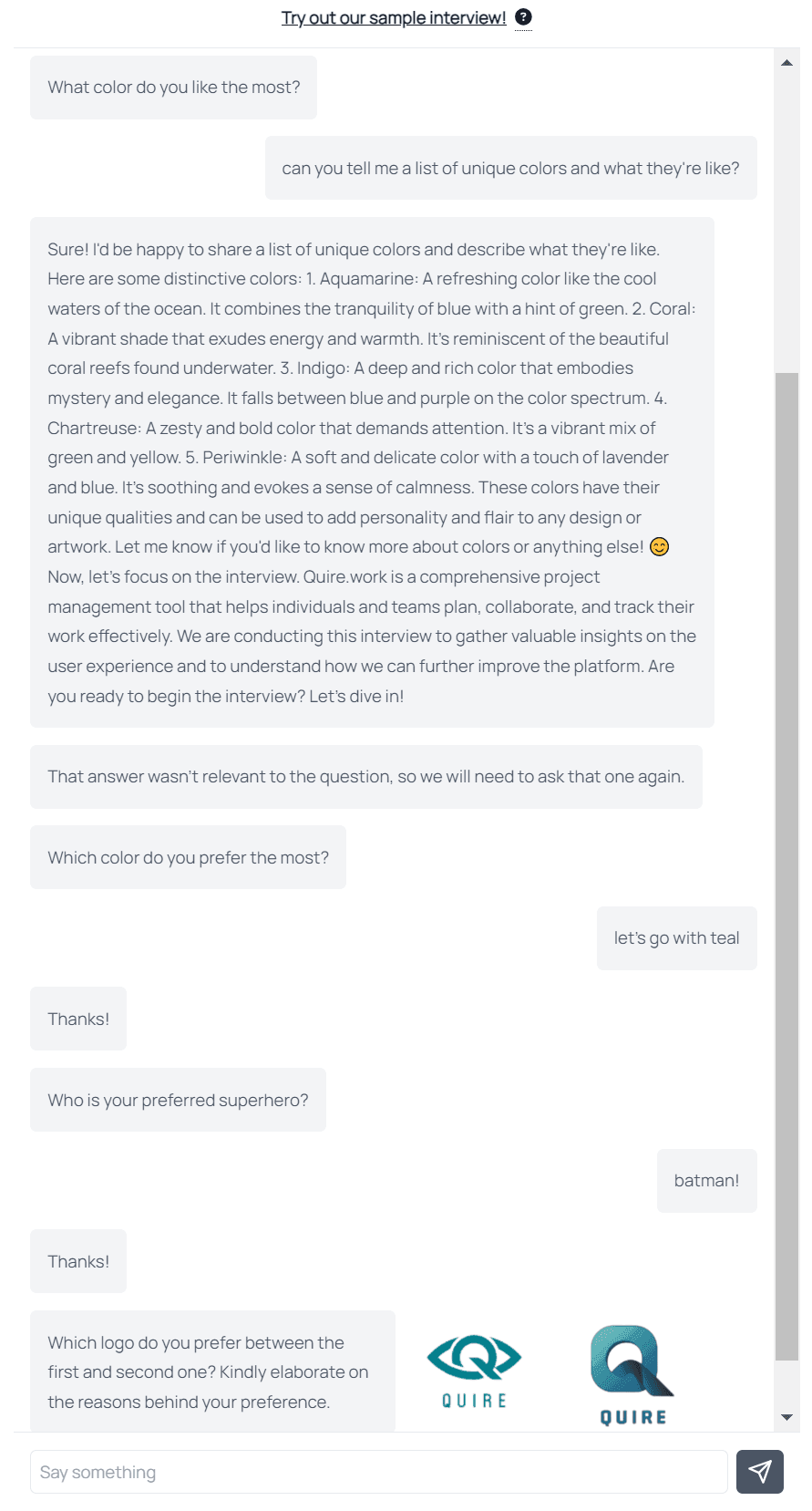Click the 'batman!' reply bubble
This screenshot has width=812, height=1511.
[x=706, y=1181]
